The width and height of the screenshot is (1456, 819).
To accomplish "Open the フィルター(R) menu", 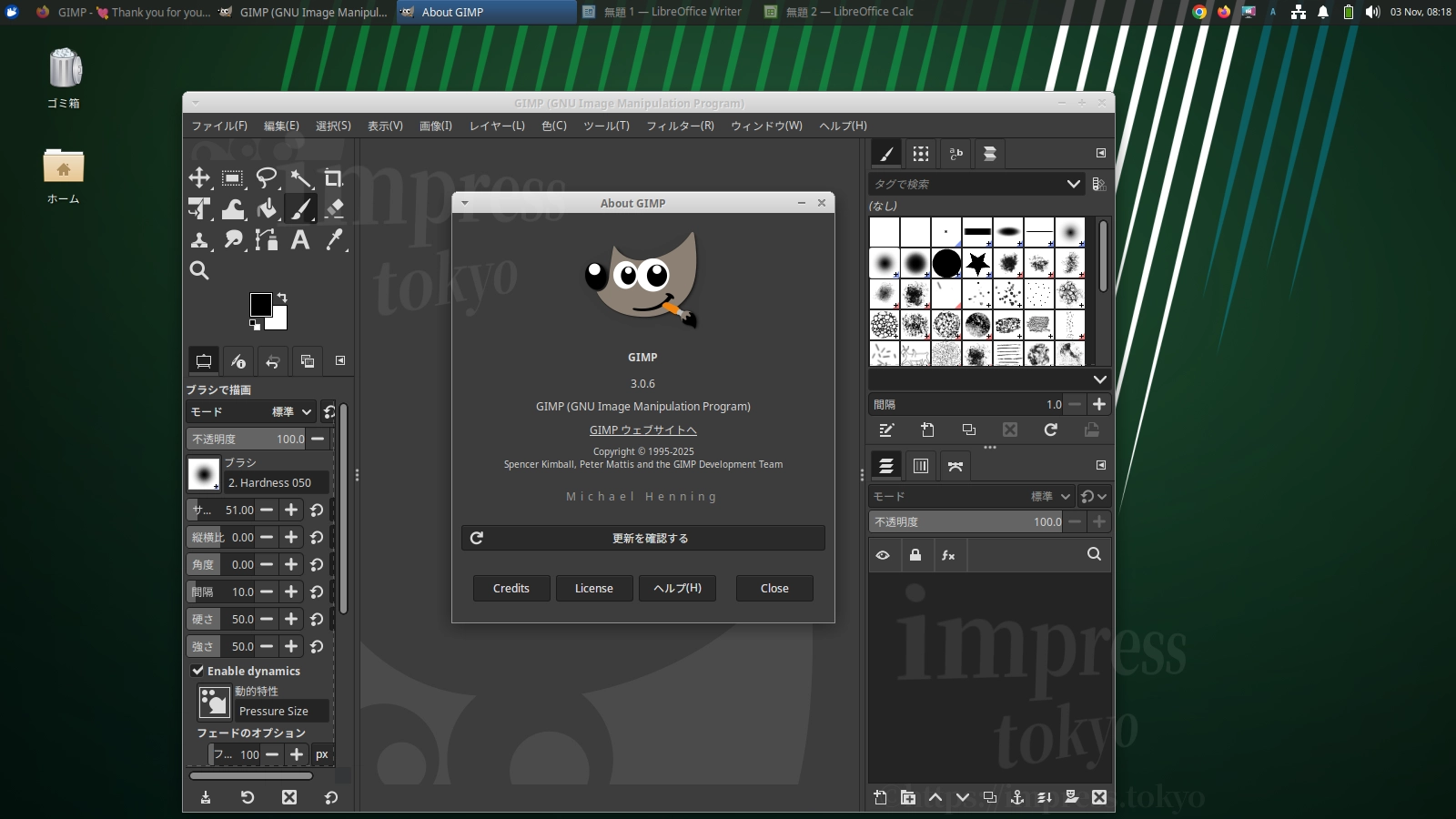I will [680, 126].
